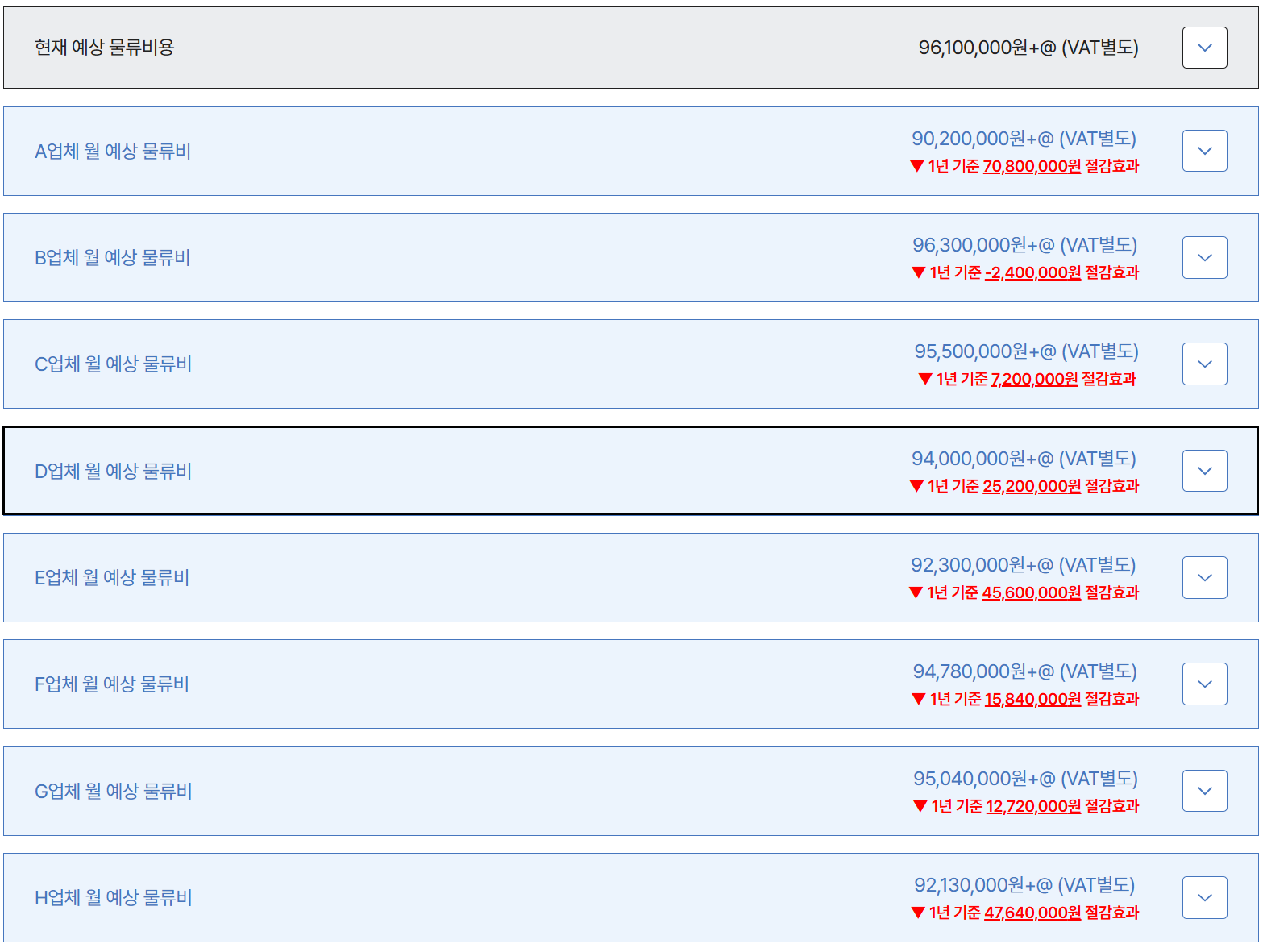Open the H업체 row chevron button
Viewport: 1267px width, 952px height.
point(1204,897)
